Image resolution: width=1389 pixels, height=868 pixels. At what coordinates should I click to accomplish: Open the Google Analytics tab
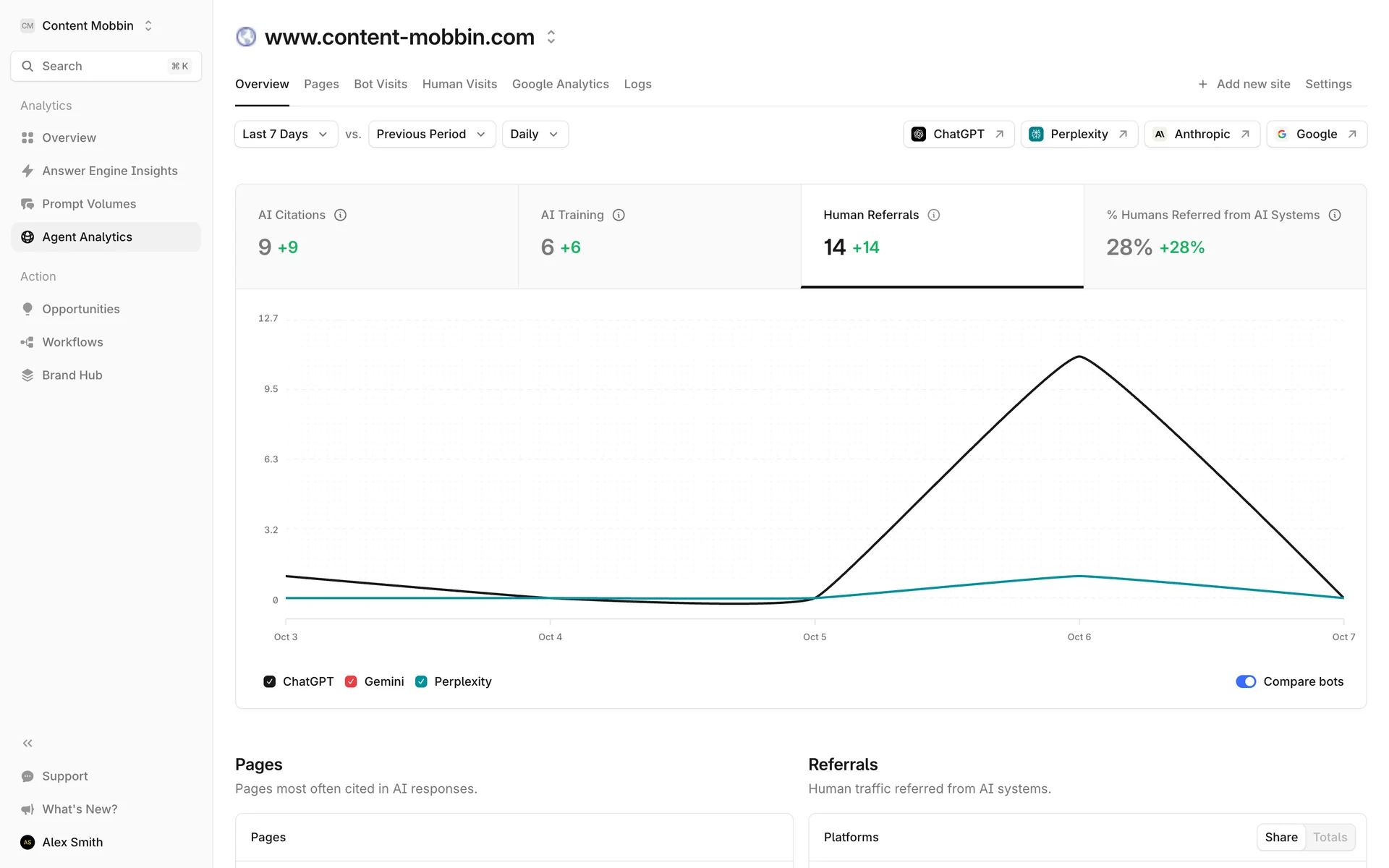pos(560,84)
